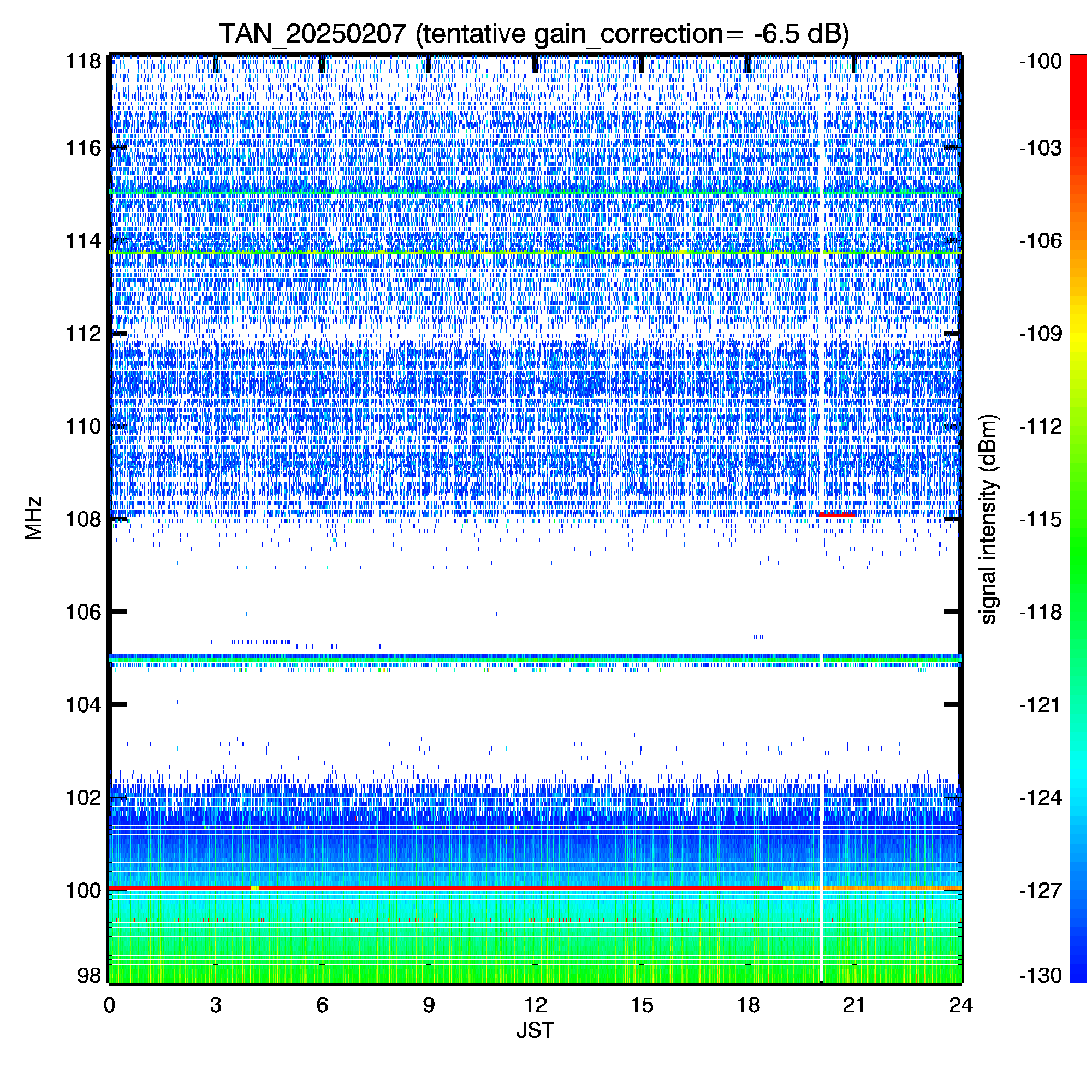Click the x-axis label 3

click(x=216, y=1006)
